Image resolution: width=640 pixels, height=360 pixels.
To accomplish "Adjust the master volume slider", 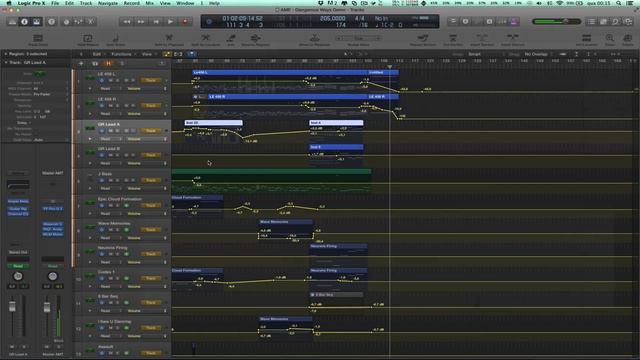I will tap(556, 21).
